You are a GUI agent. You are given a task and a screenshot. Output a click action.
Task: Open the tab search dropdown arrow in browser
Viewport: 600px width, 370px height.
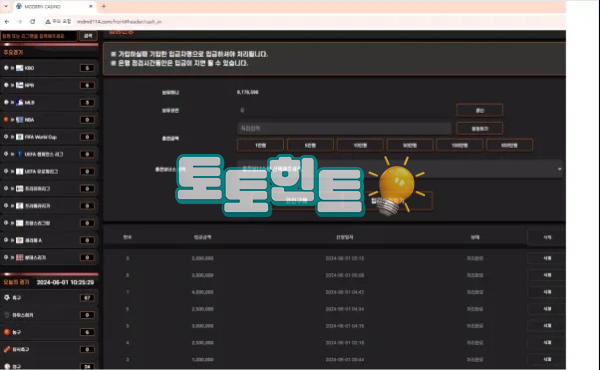[x=6, y=6]
